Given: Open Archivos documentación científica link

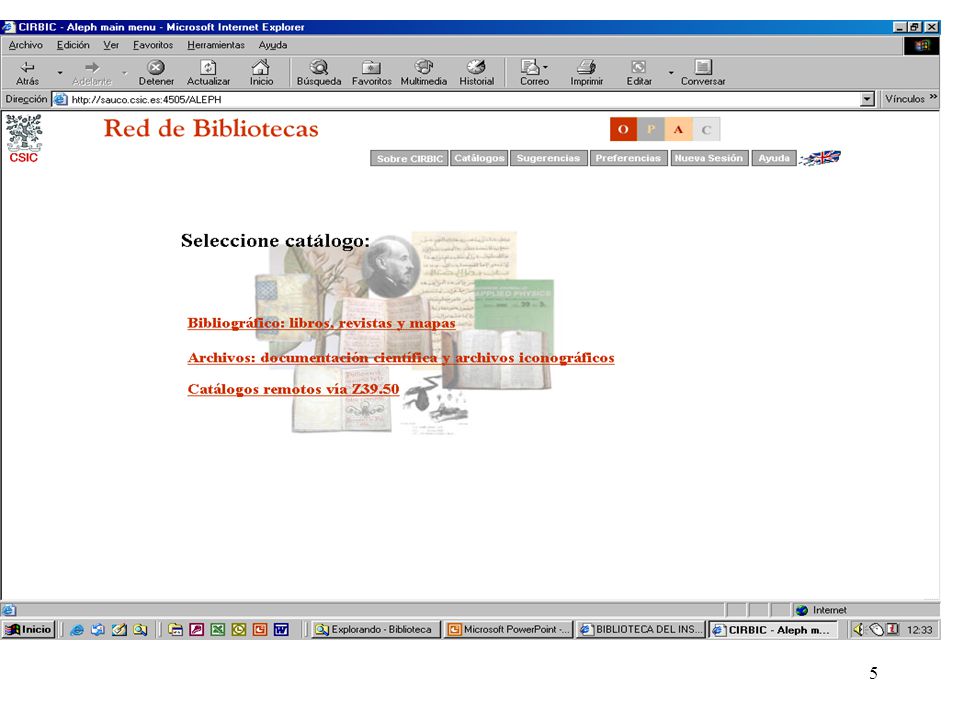Looking at the screenshot, I should 401,358.
